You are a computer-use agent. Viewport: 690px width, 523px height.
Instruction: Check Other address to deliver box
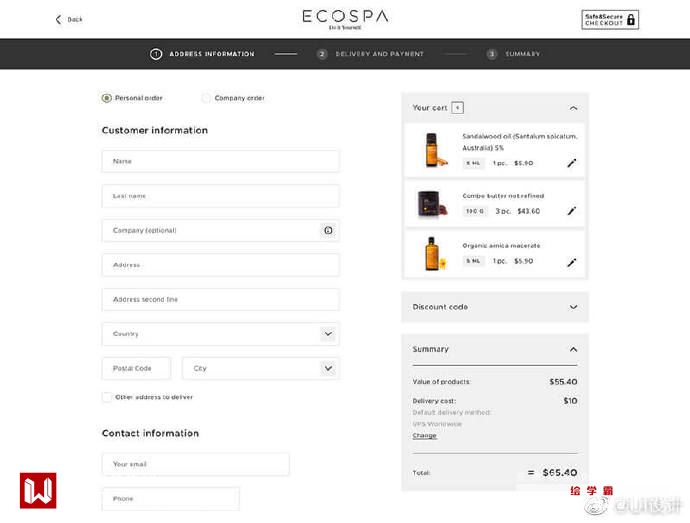tap(107, 397)
